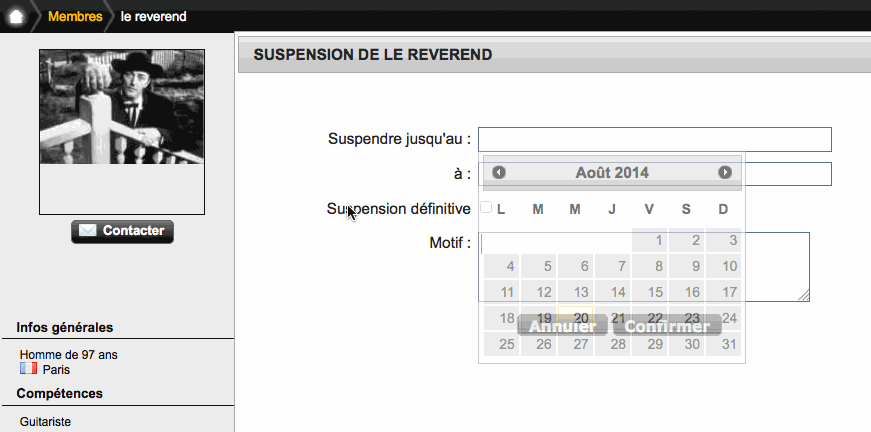Pick day 4 in the date picker
871x432 pixels.
coord(501,266)
